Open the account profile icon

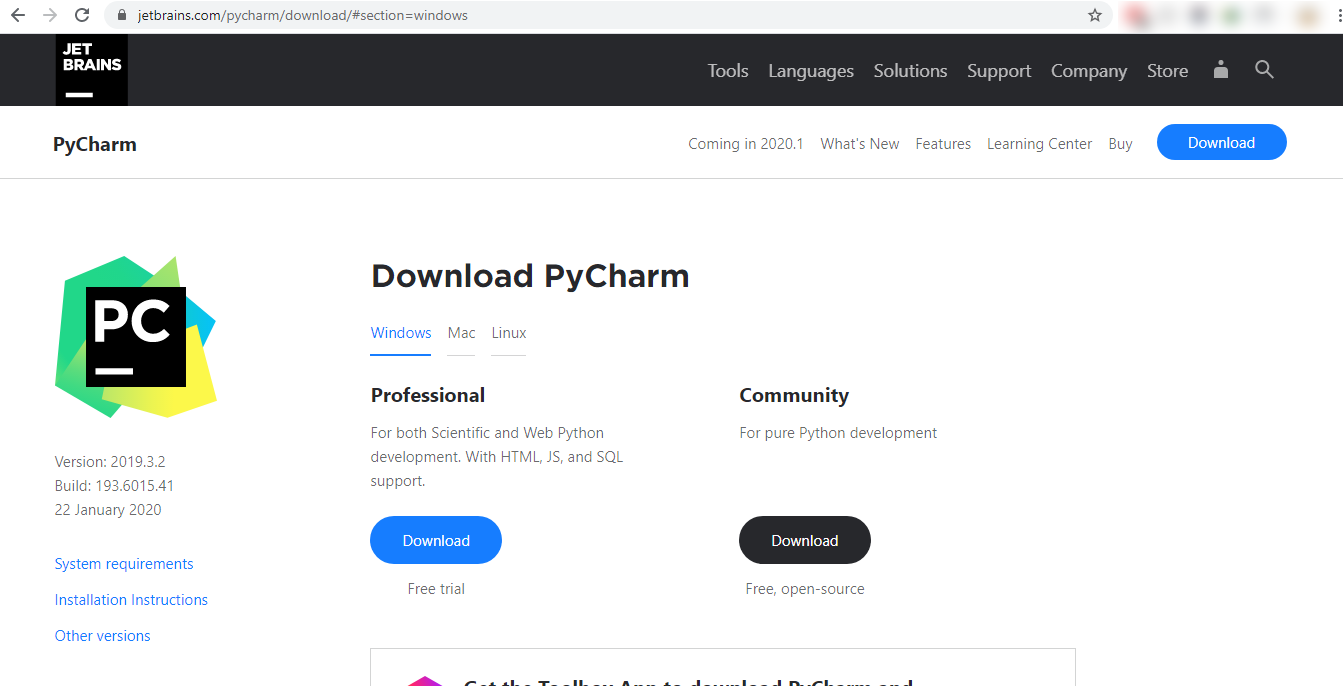(x=1220, y=70)
